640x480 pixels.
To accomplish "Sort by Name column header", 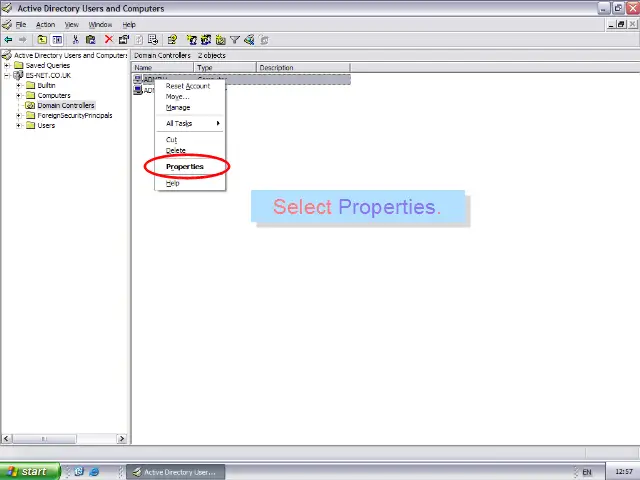I will pos(162,68).
